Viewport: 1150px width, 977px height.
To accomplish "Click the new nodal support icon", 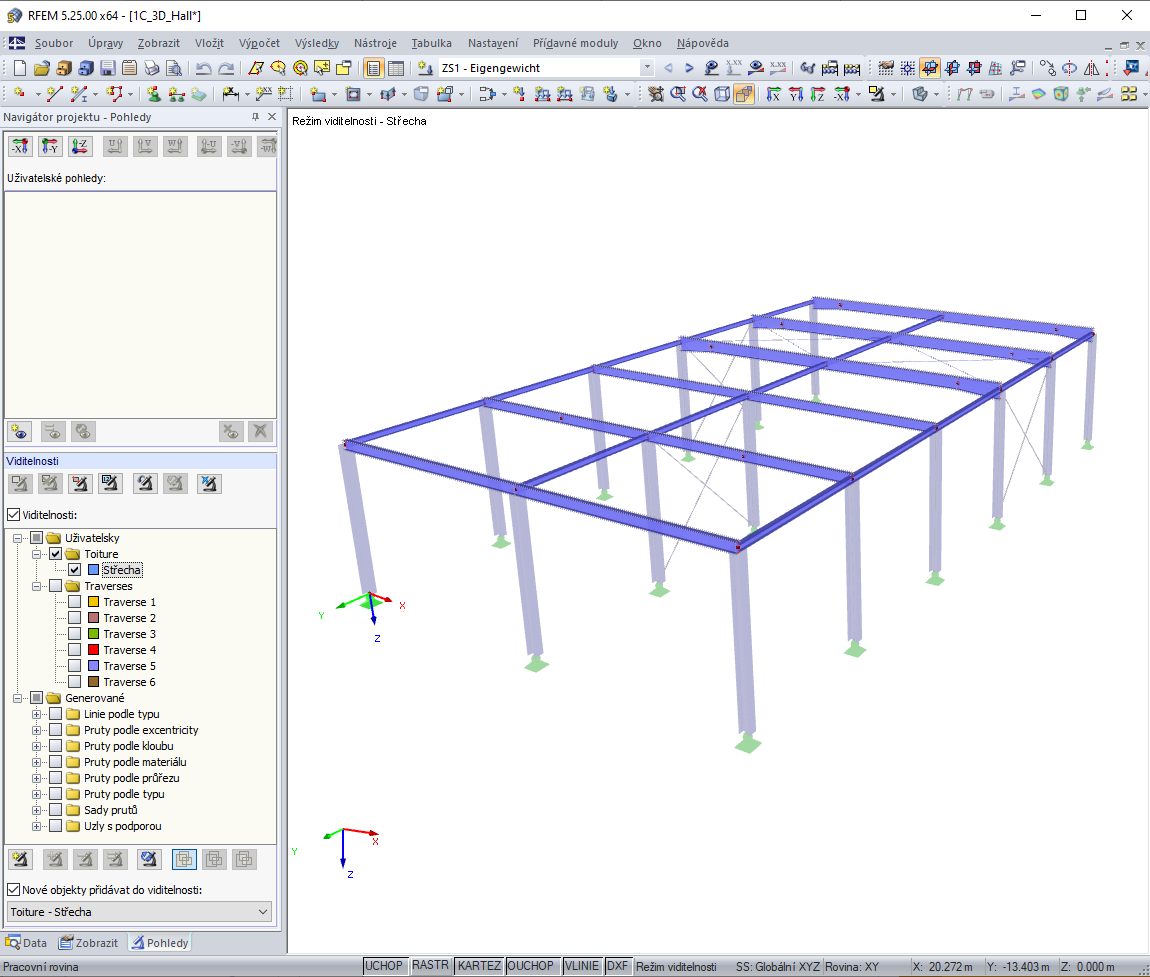I will click(153, 93).
